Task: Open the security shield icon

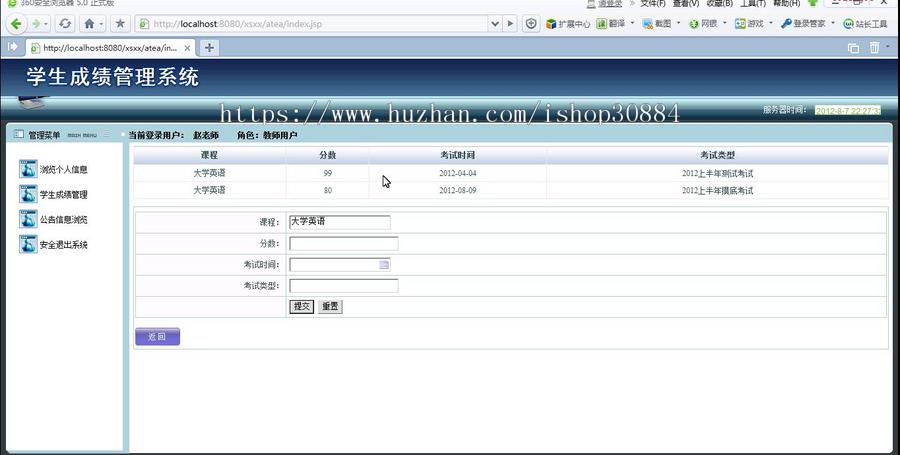Action: coord(531,24)
